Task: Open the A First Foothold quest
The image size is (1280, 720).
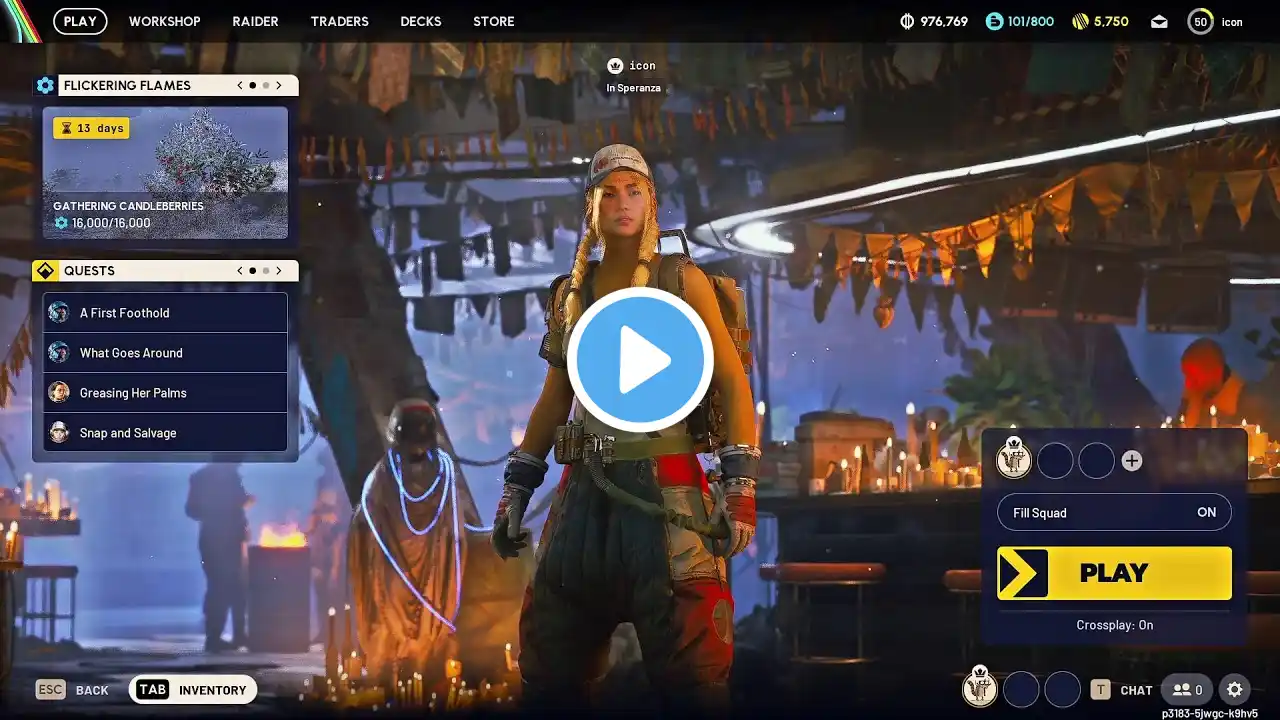Action: [x=165, y=313]
